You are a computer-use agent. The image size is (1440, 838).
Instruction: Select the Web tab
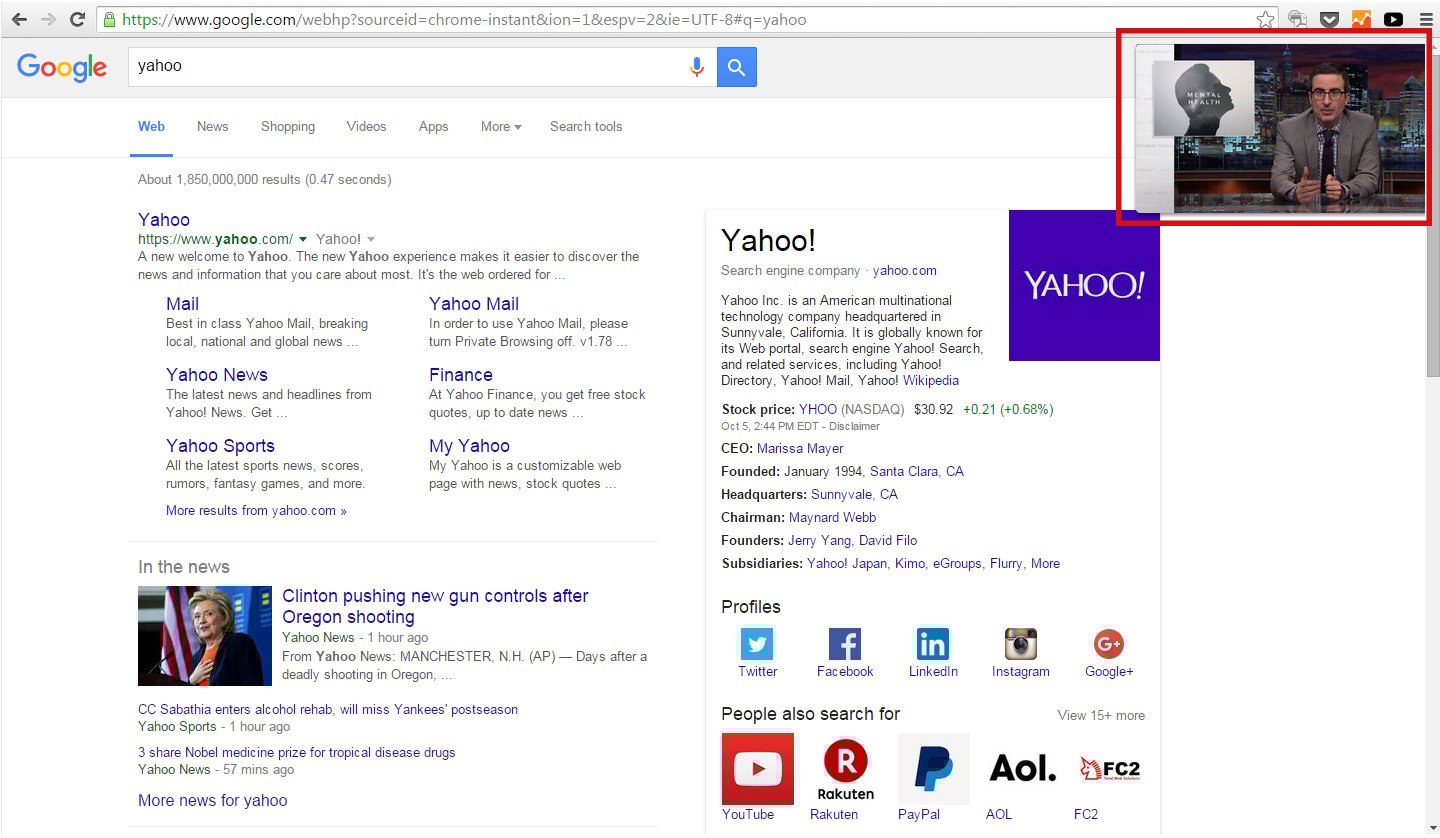(x=151, y=127)
